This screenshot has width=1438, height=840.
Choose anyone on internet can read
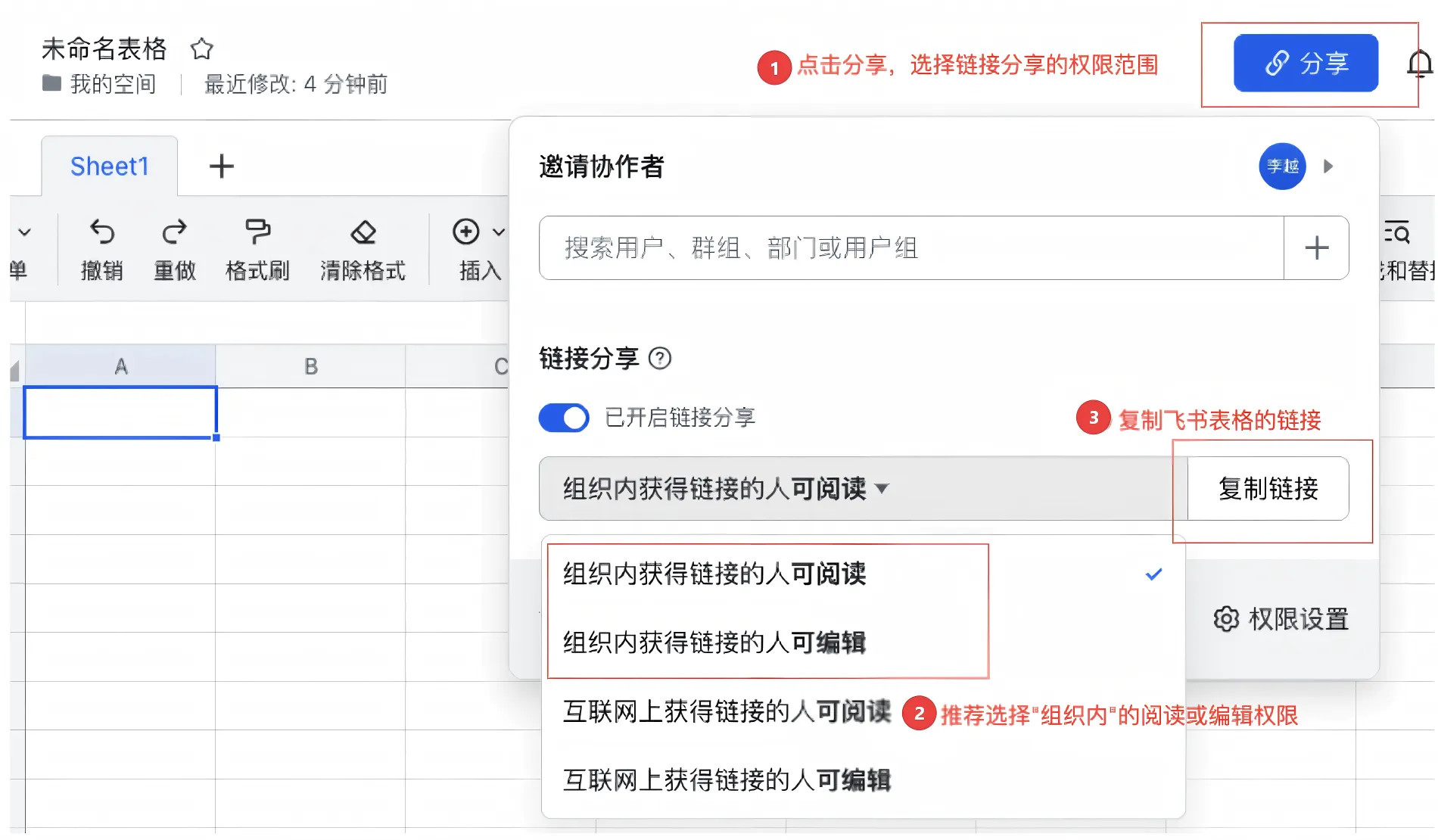727,711
